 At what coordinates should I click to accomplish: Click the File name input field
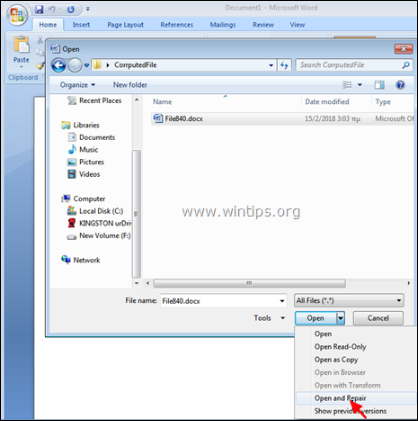point(220,301)
